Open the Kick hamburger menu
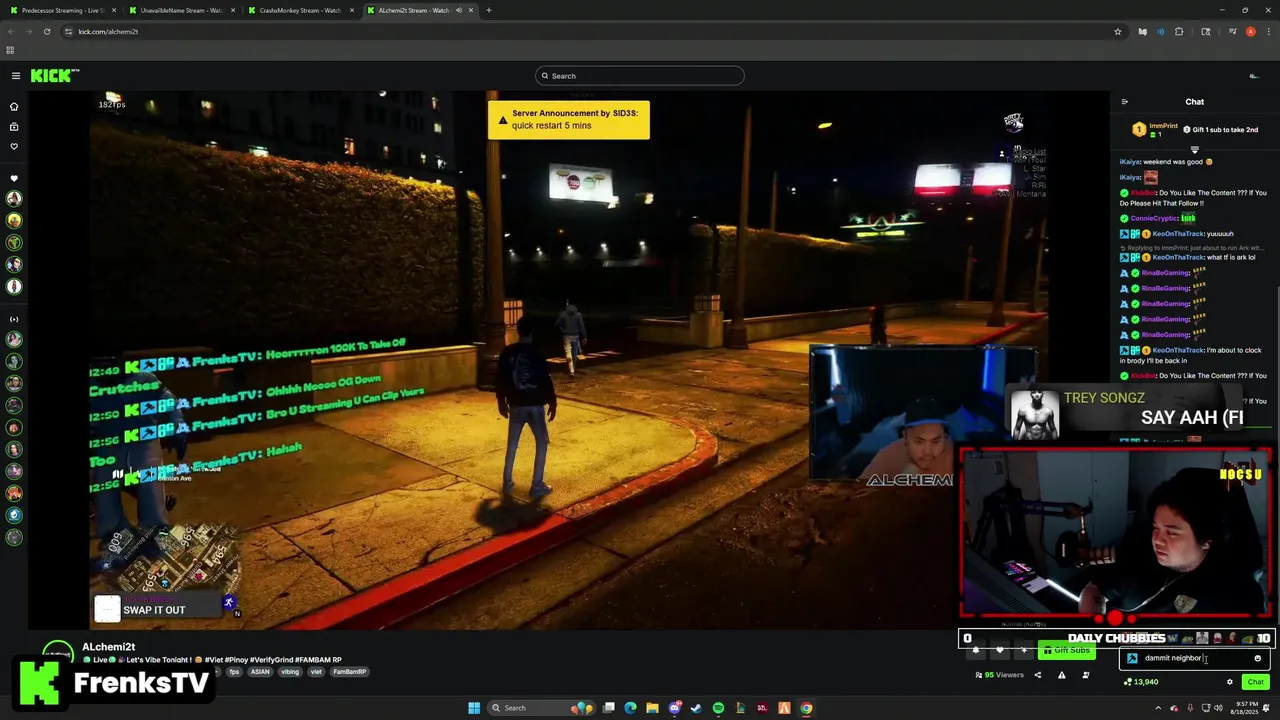Image resolution: width=1280 pixels, height=720 pixels. pyautogui.click(x=15, y=76)
